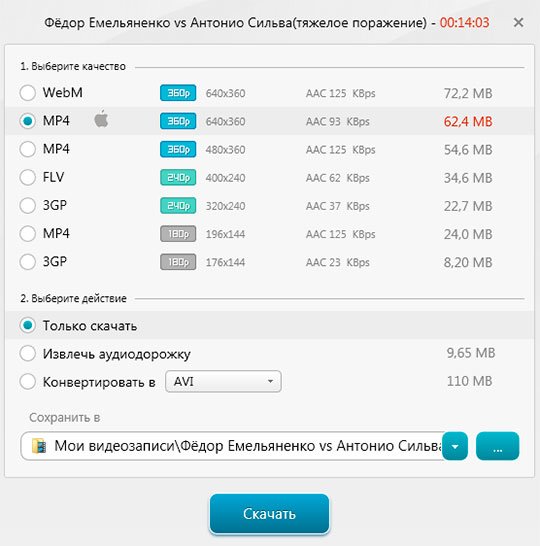
Task: Click the 240p quality badge for FLV
Action: pos(178,178)
